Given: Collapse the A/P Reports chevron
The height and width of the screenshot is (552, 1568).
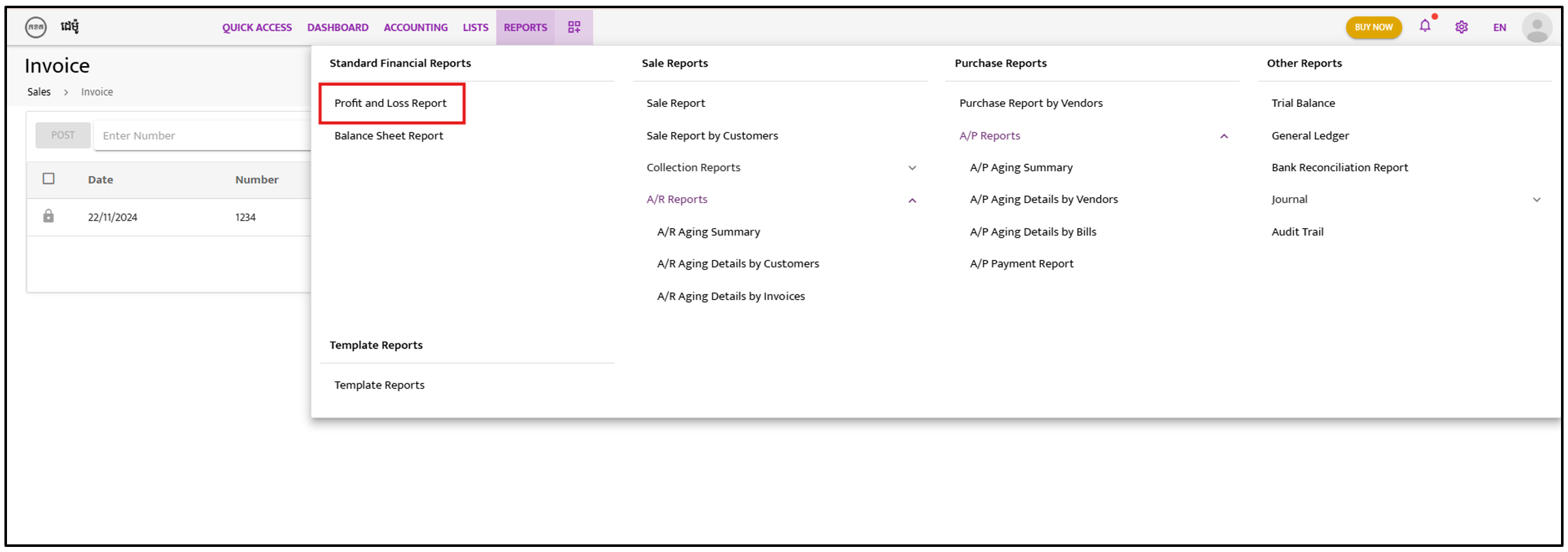Looking at the screenshot, I should click(x=1224, y=136).
